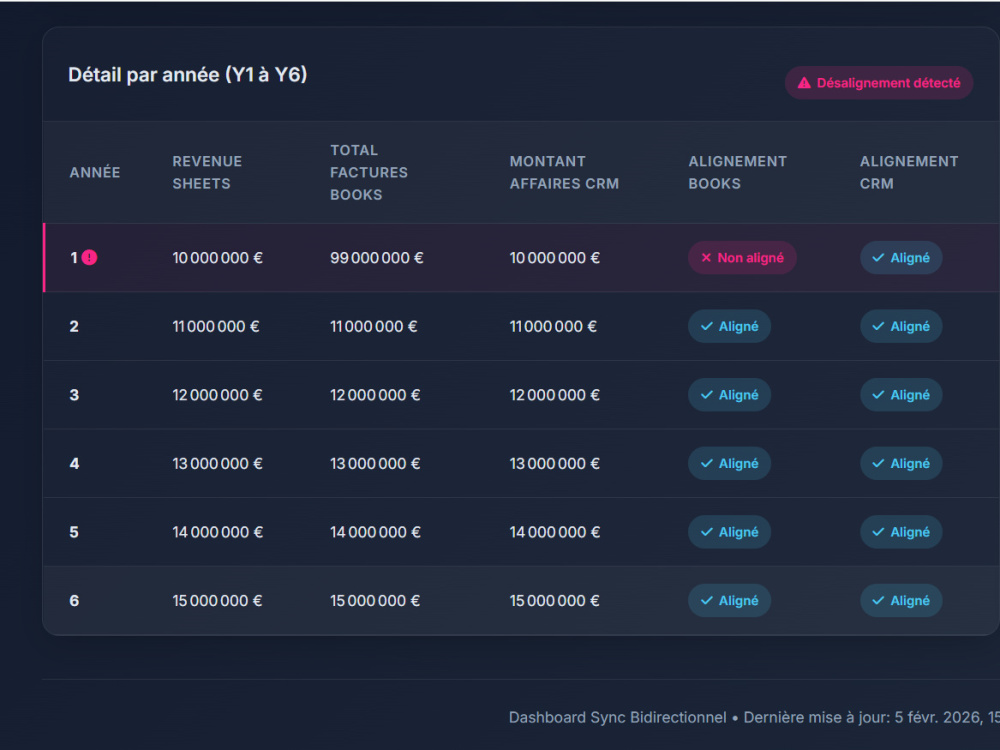Click the year number 5 cell
Image resolution: width=1000 pixels, height=750 pixels.
74,532
